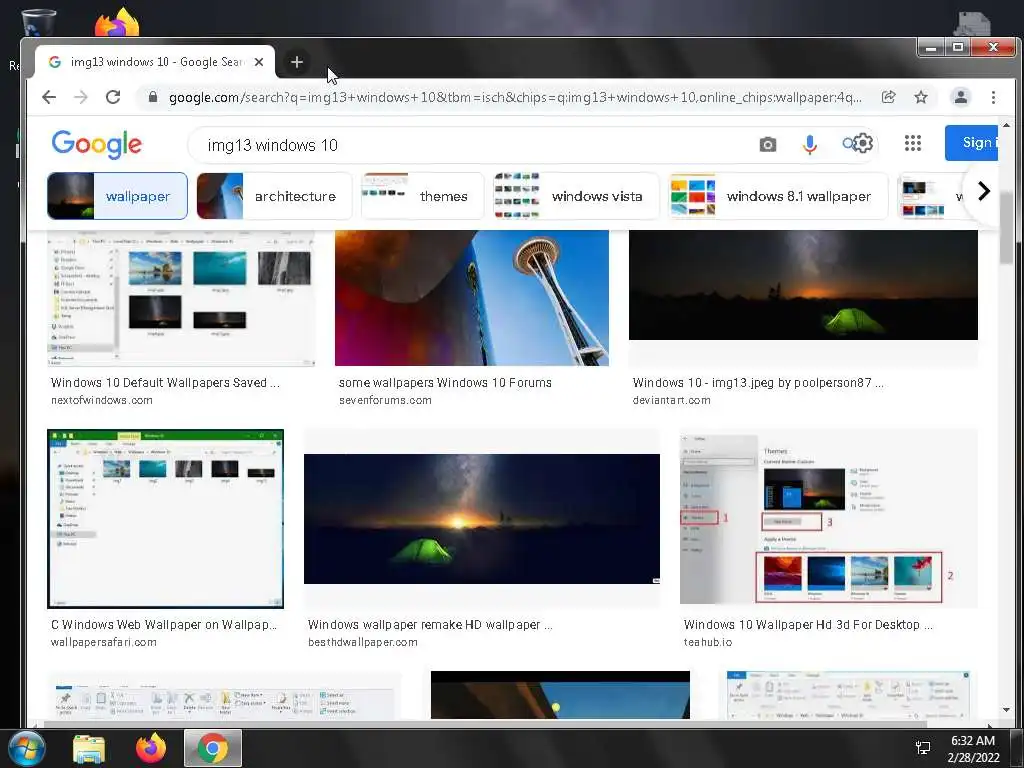Image resolution: width=1024 pixels, height=768 pixels.
Task: Open the teahub.io source link
Action: click(708, 643)
